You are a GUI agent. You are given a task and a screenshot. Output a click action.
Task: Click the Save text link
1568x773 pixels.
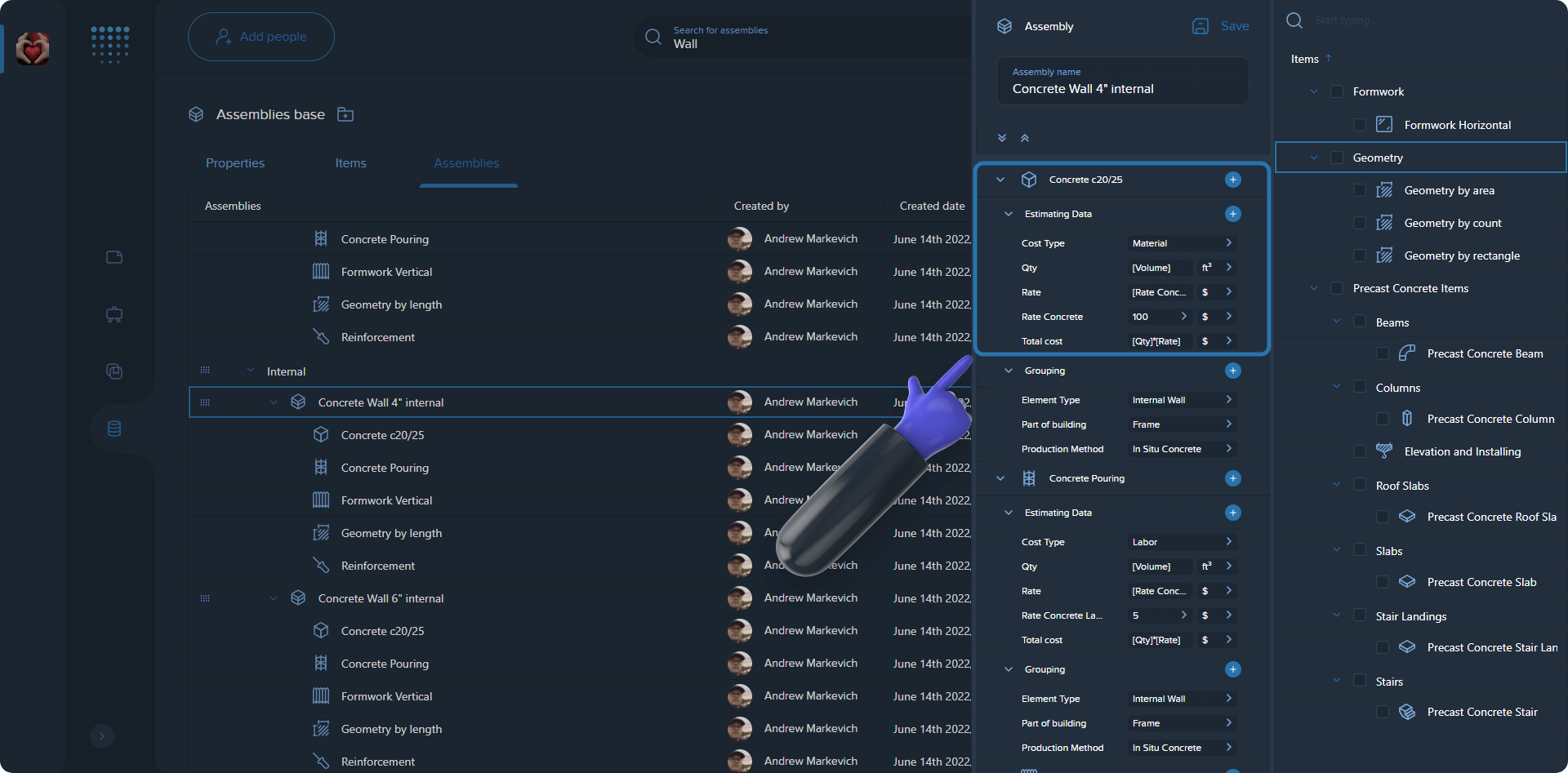(x=1235, y=26)
